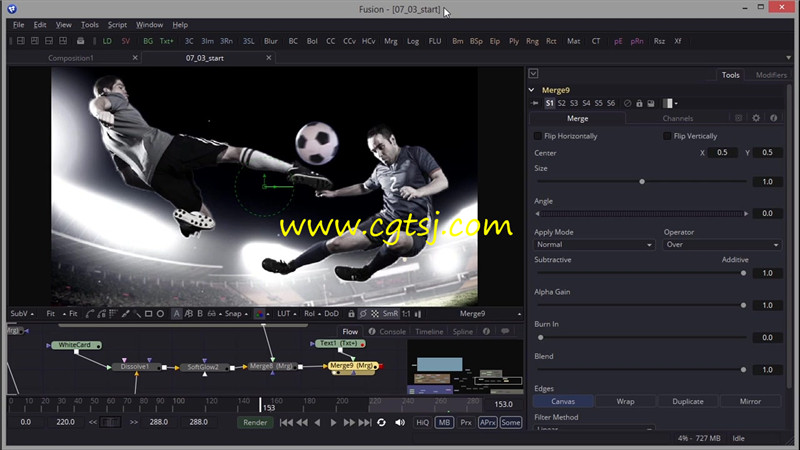This screenshot has width=800, height=450.
Task: Click the LD loader tool
Action: pyautogui.click(x=107, y=41)
